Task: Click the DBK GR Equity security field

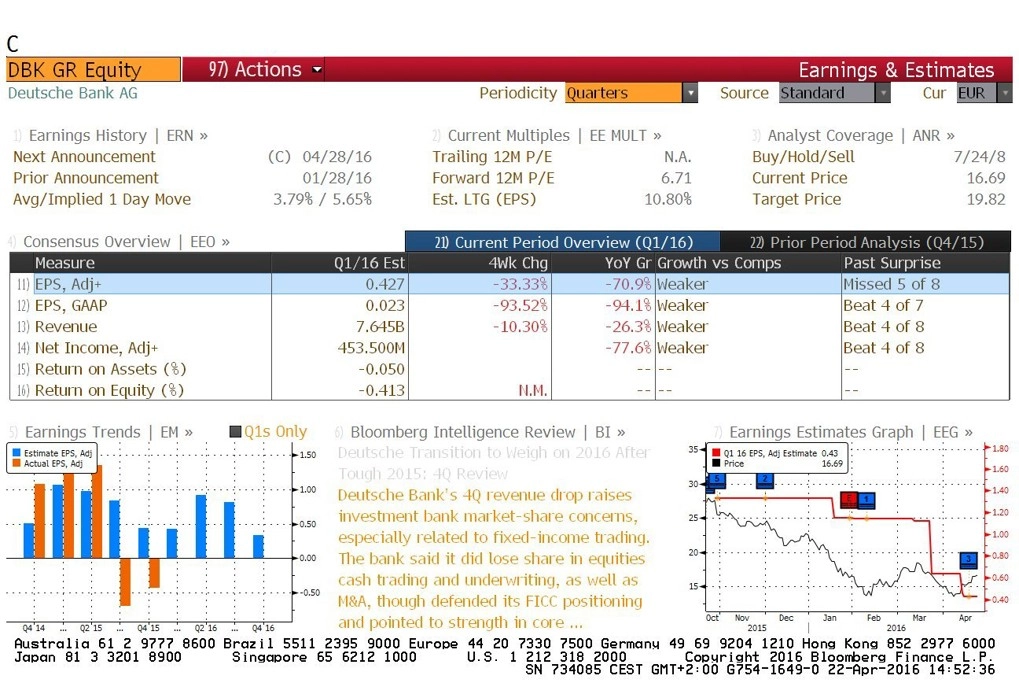Action: tap(93, 70)
